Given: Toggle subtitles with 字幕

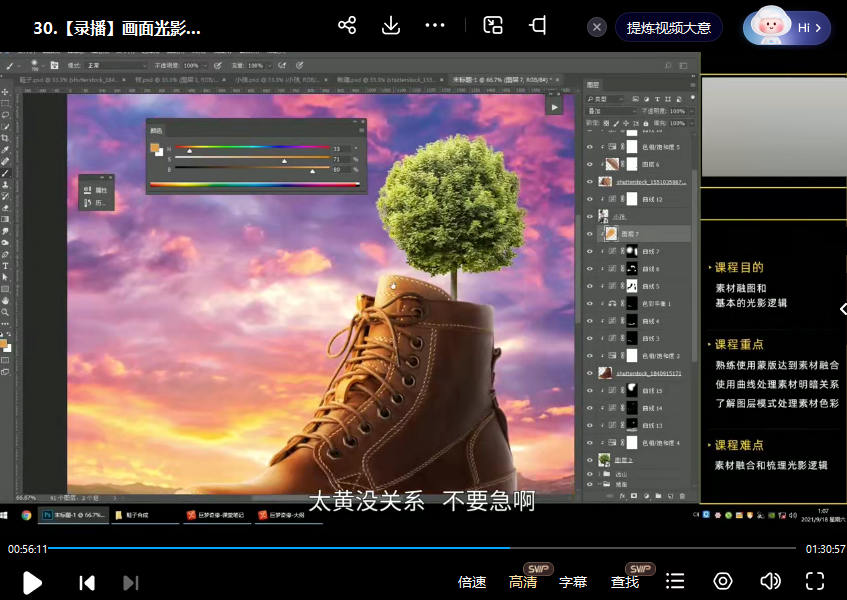Looking at the screenshot, I should click(x=573, y=582).
